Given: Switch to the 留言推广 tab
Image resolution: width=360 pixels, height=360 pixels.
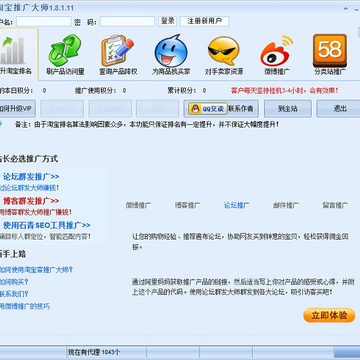Looking at the screenshot, I should pos(335,205).
